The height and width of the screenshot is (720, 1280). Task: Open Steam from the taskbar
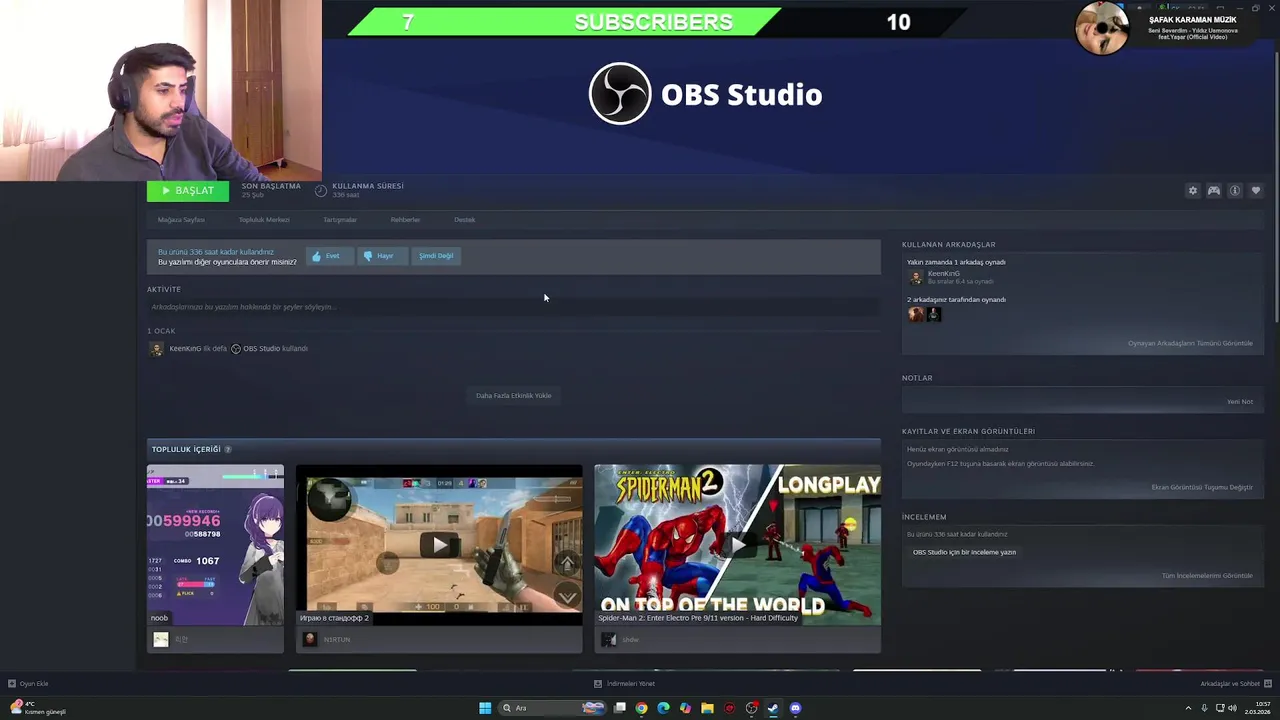pyautogui.click(x=773, y=708)
